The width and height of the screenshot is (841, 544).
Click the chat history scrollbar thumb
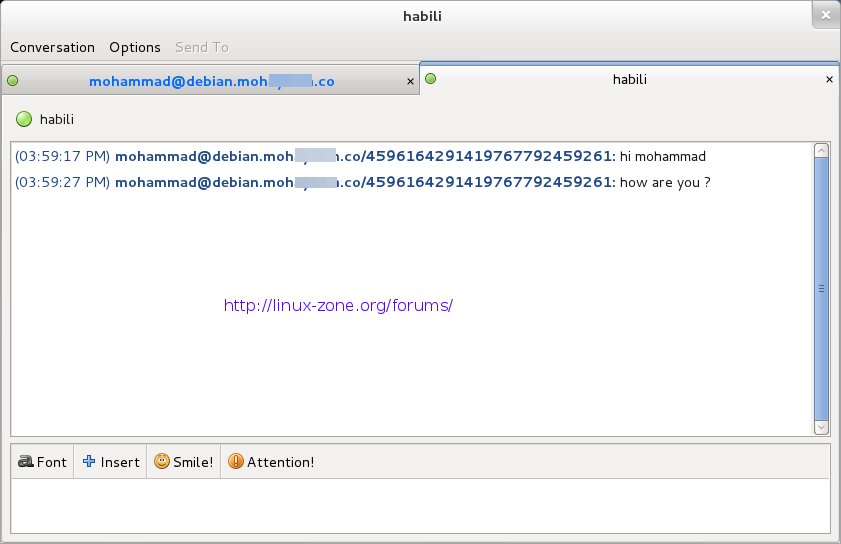pos(821,288)
